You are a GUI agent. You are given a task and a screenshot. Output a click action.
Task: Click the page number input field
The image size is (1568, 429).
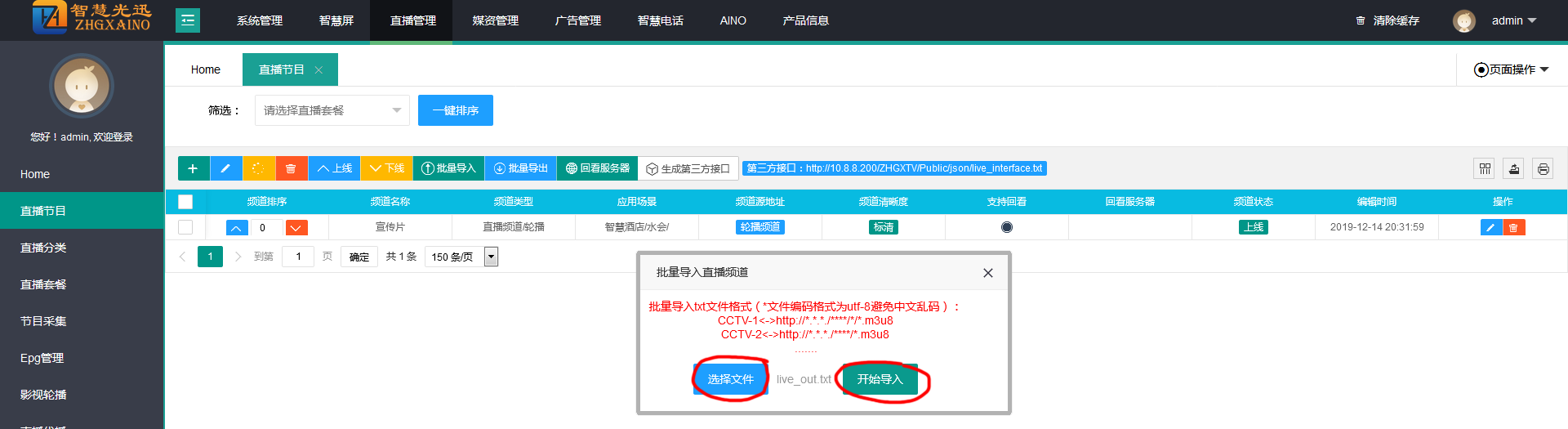click(x=298, y=257)
